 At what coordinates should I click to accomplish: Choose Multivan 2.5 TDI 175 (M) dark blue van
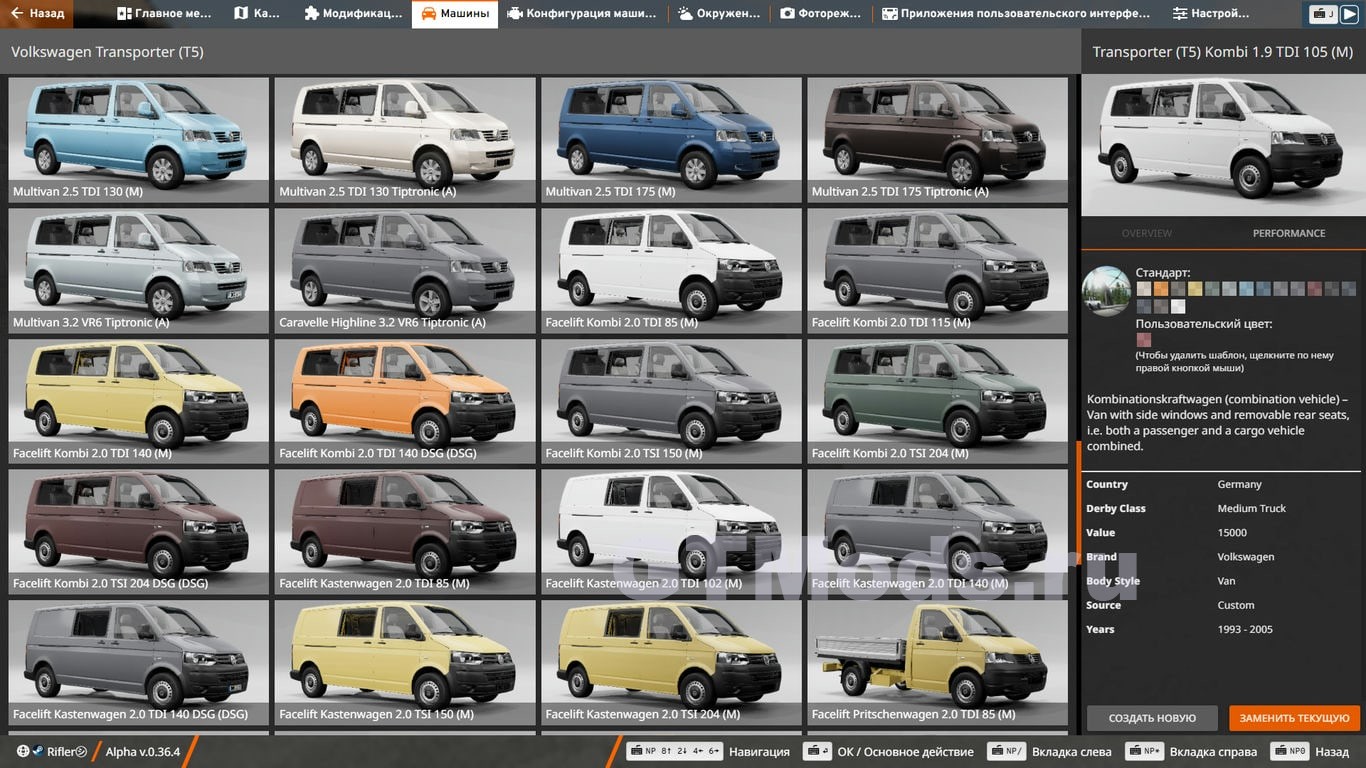click(x=671, y=140)
